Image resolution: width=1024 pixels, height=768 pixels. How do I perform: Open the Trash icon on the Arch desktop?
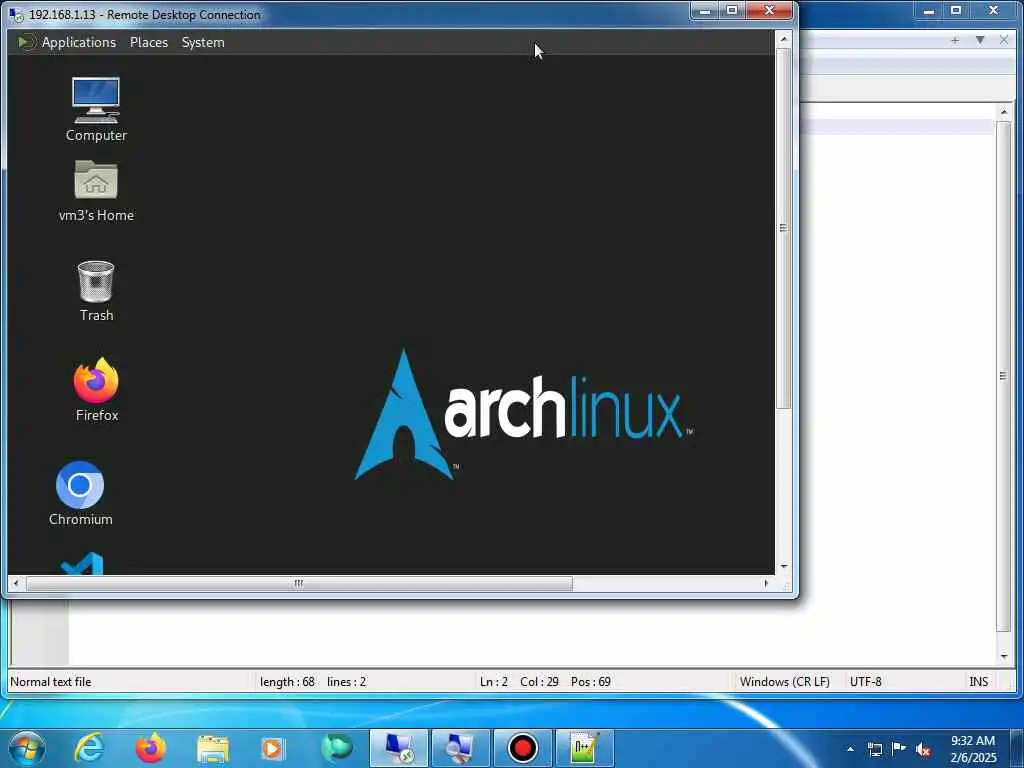tap(96, 291)
